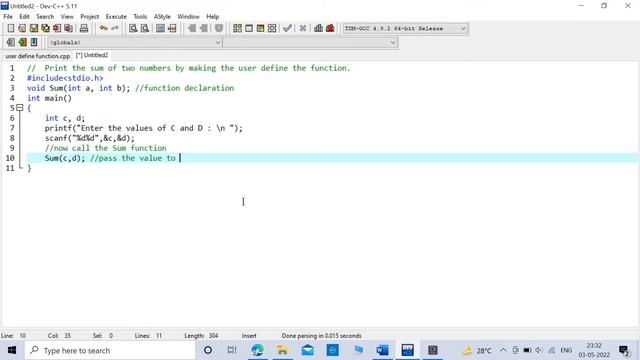This screenshot has width=640, height=360.
Task: Collapse the main function fold at line 5
Action: point(20,108)
